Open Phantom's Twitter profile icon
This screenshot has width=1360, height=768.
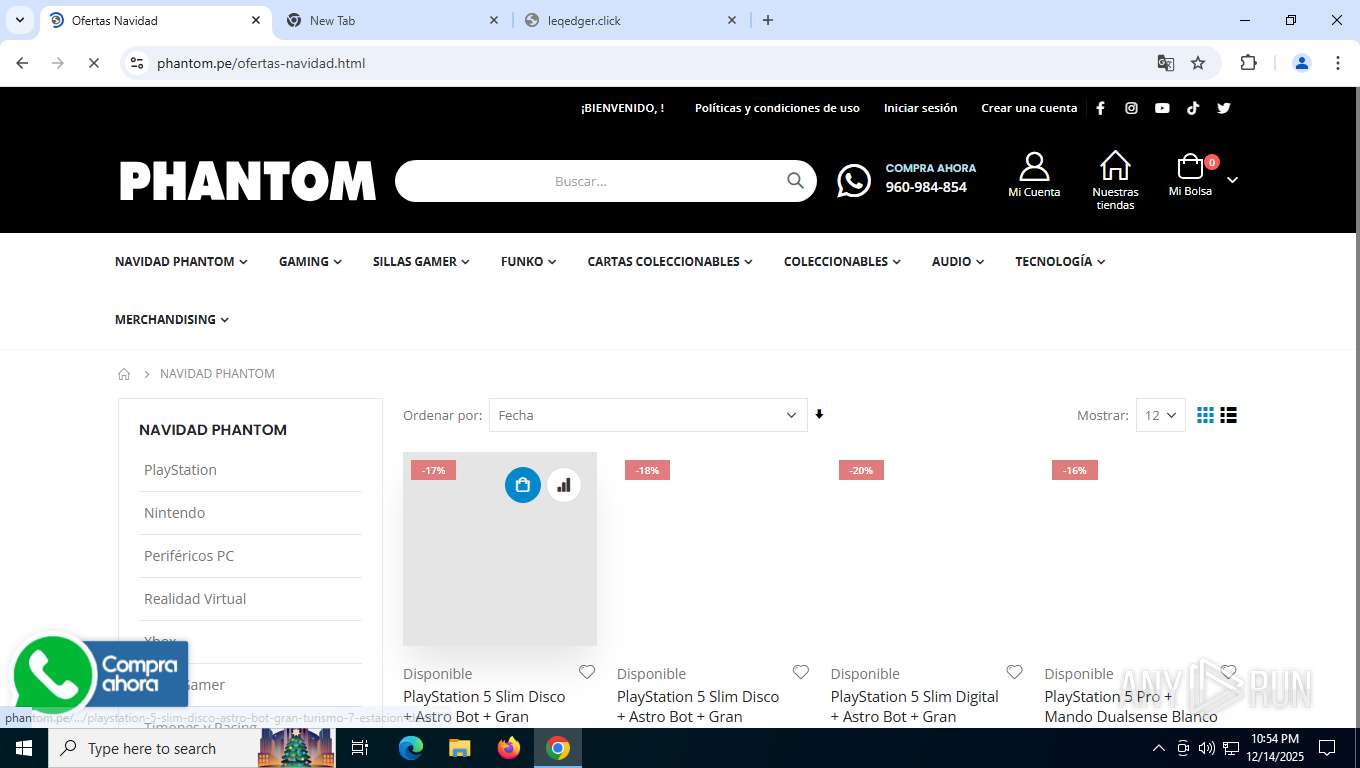tap(1224, 108)
